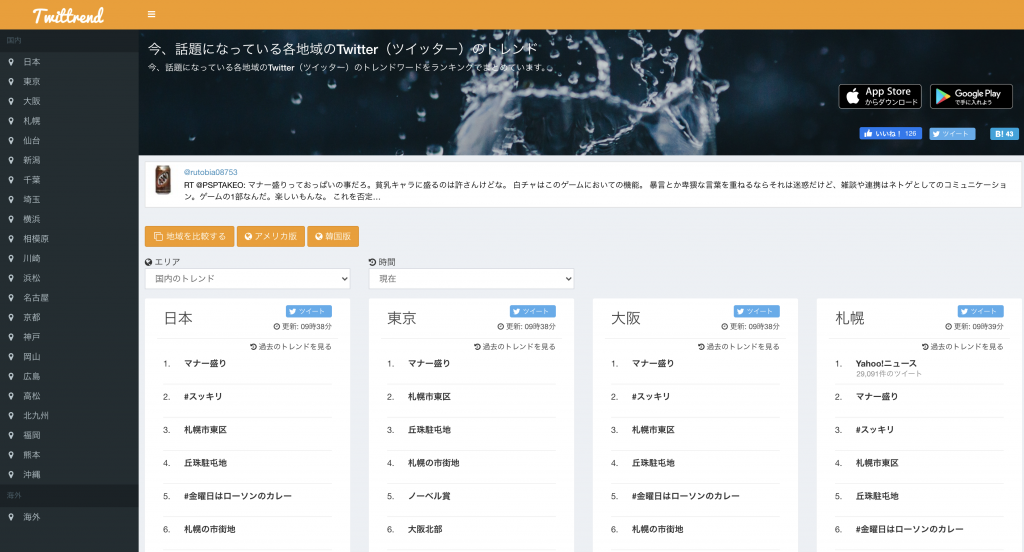The image size is (1024, 552).
Task: Click the tweet avatar thumbnail
Action: (163, 180)
